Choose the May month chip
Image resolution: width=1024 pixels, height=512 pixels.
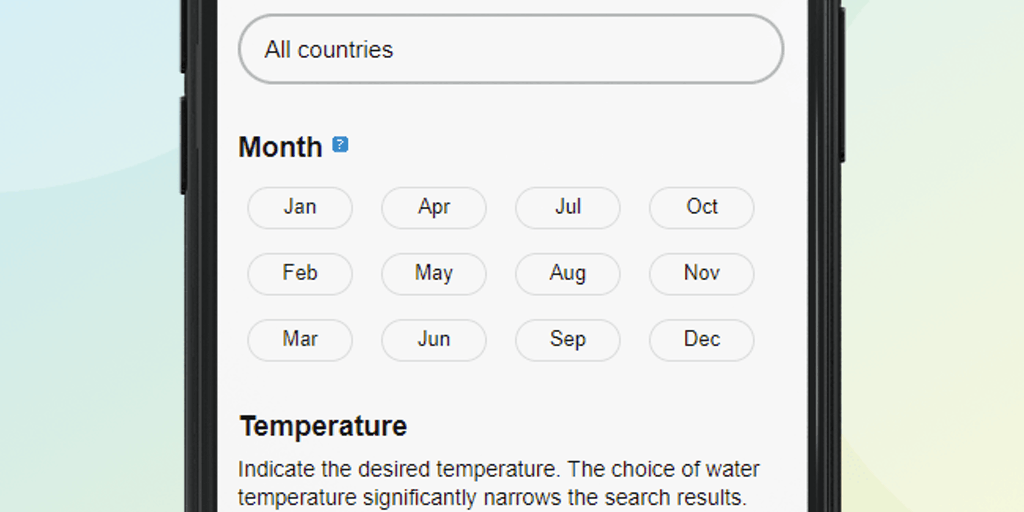pos(434,273)
